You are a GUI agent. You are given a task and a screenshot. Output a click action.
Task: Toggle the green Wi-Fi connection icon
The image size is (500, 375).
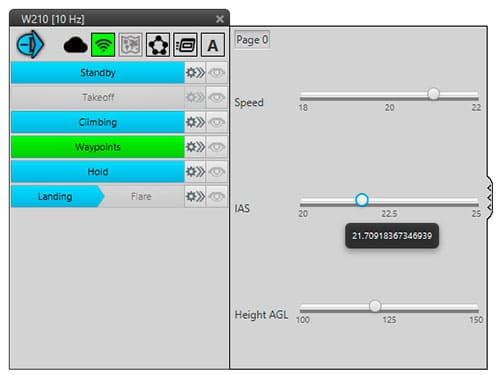tap(103, 45)
